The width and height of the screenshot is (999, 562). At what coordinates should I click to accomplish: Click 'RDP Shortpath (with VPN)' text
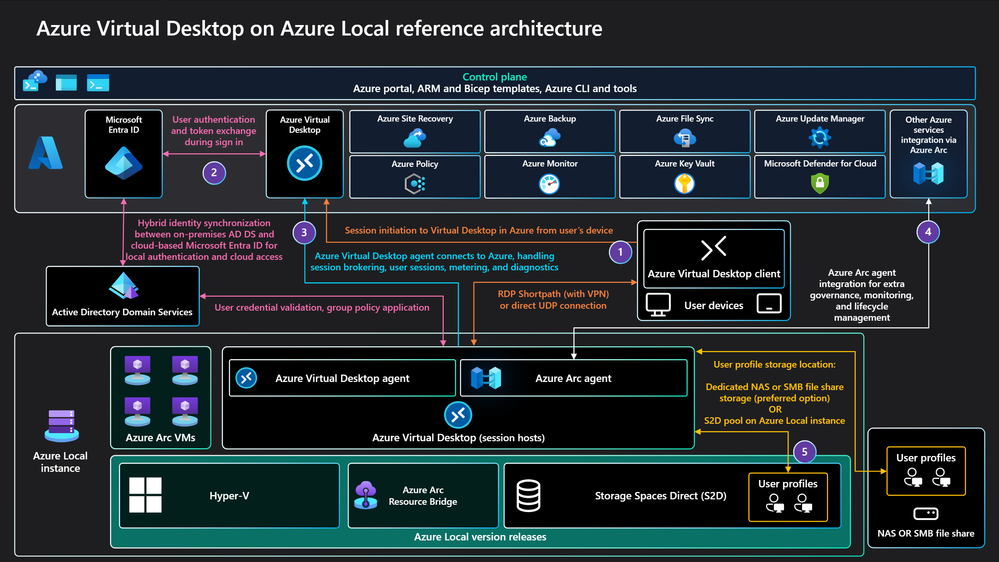point(553,294)
